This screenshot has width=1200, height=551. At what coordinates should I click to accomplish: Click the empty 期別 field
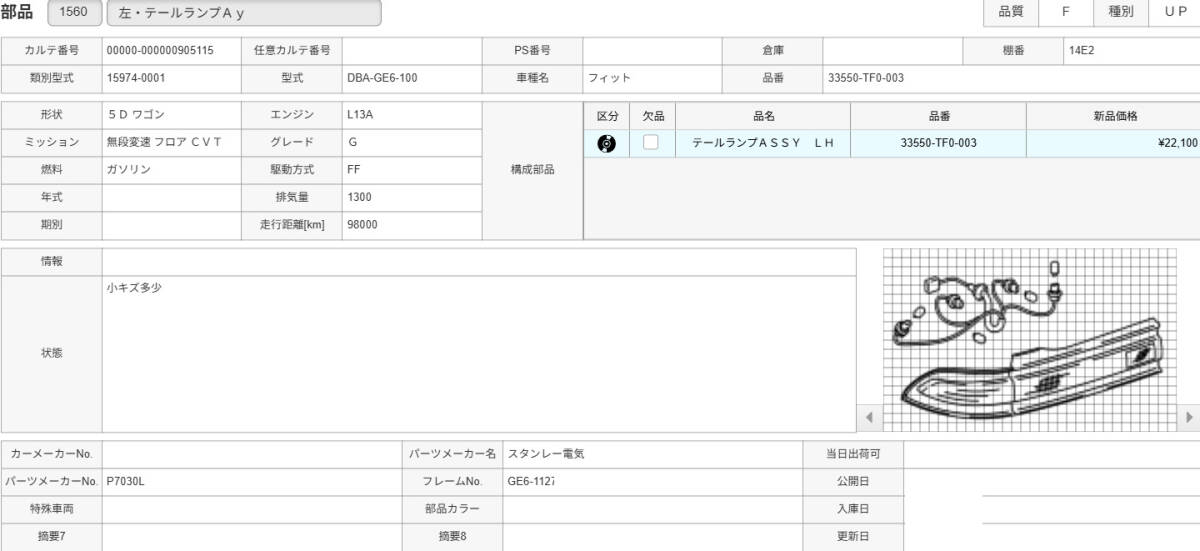coord(172,225)
